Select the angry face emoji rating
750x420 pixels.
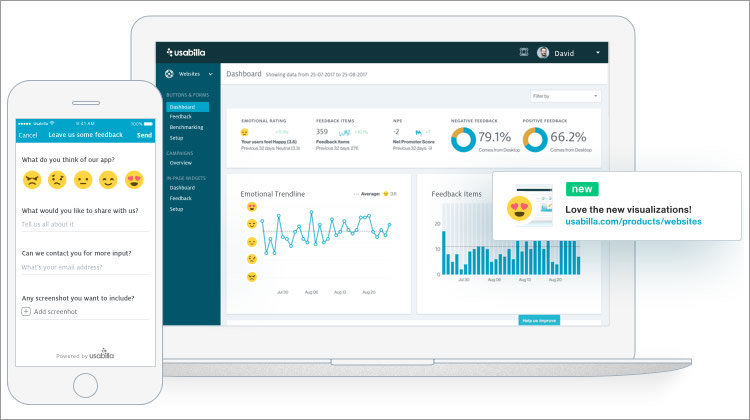[x=32, y=180]
